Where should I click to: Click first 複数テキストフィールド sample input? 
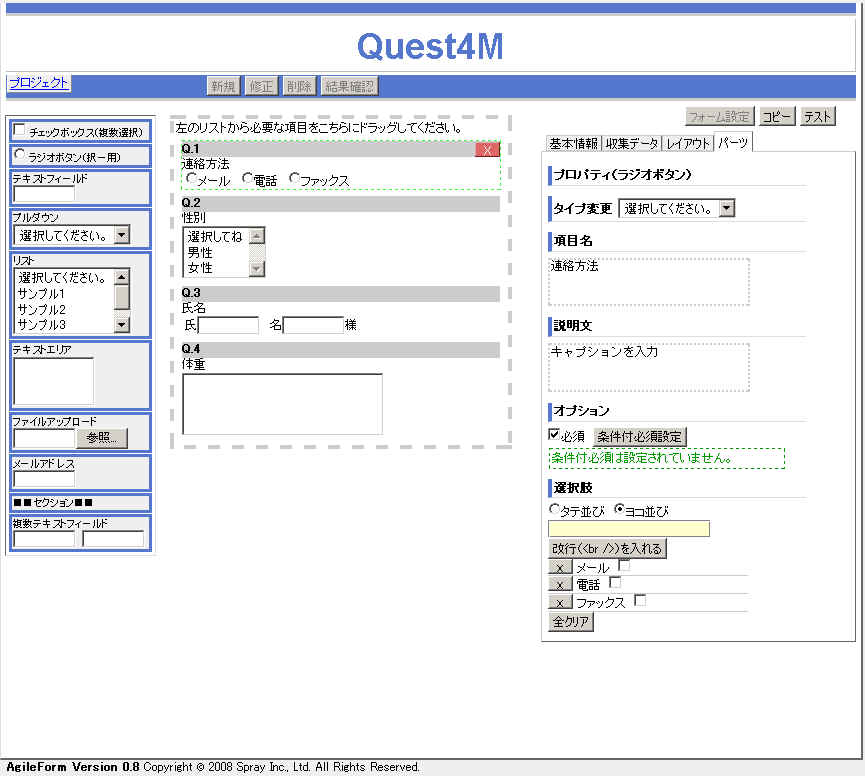pyautogui.click(x=44, y=538)
